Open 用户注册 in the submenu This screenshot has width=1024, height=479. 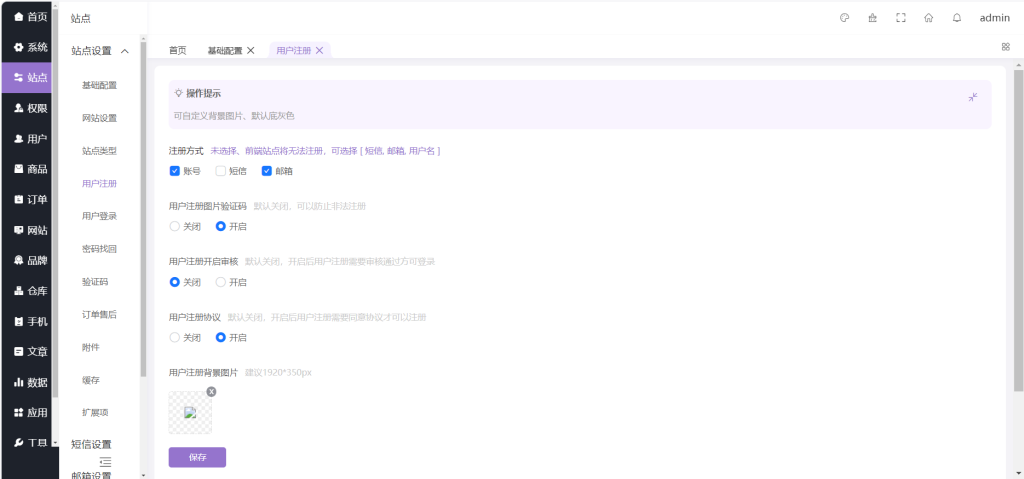[99, 184]
